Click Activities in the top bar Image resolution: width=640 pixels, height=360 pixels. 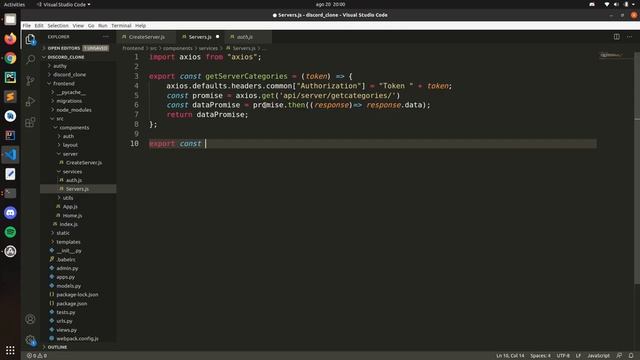click(14, 4)
